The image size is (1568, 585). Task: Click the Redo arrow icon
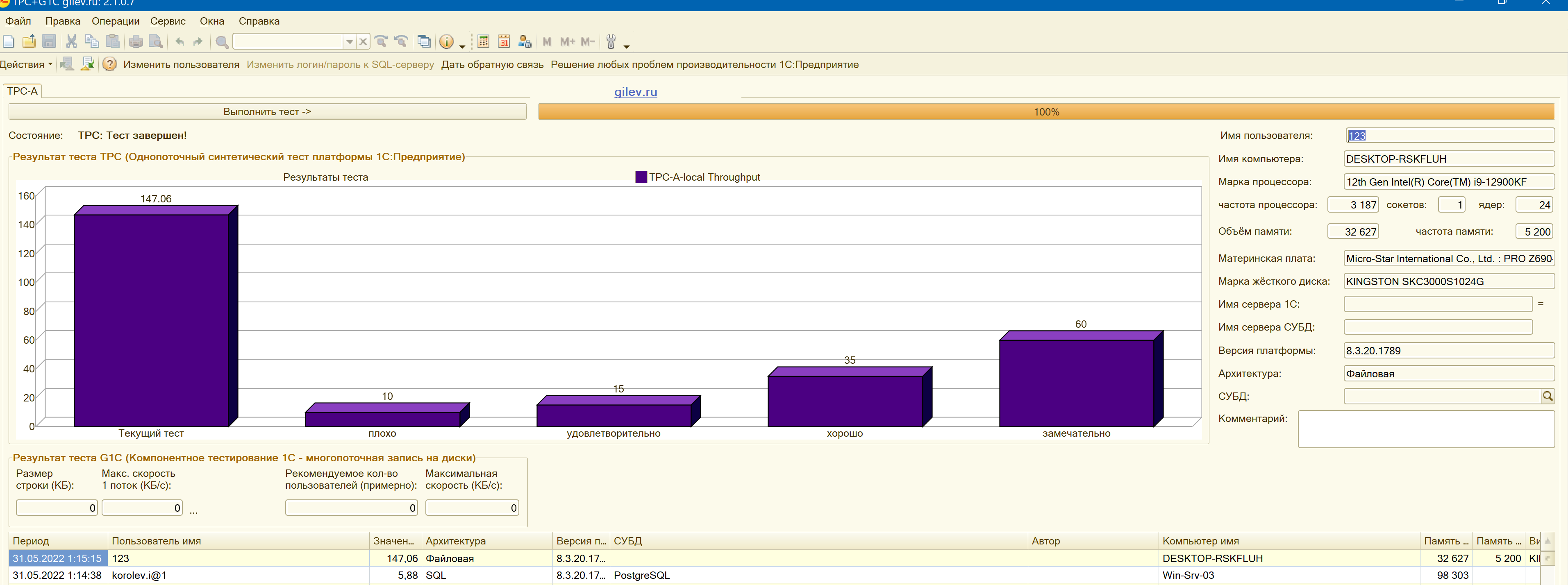(x=198, y=41)
